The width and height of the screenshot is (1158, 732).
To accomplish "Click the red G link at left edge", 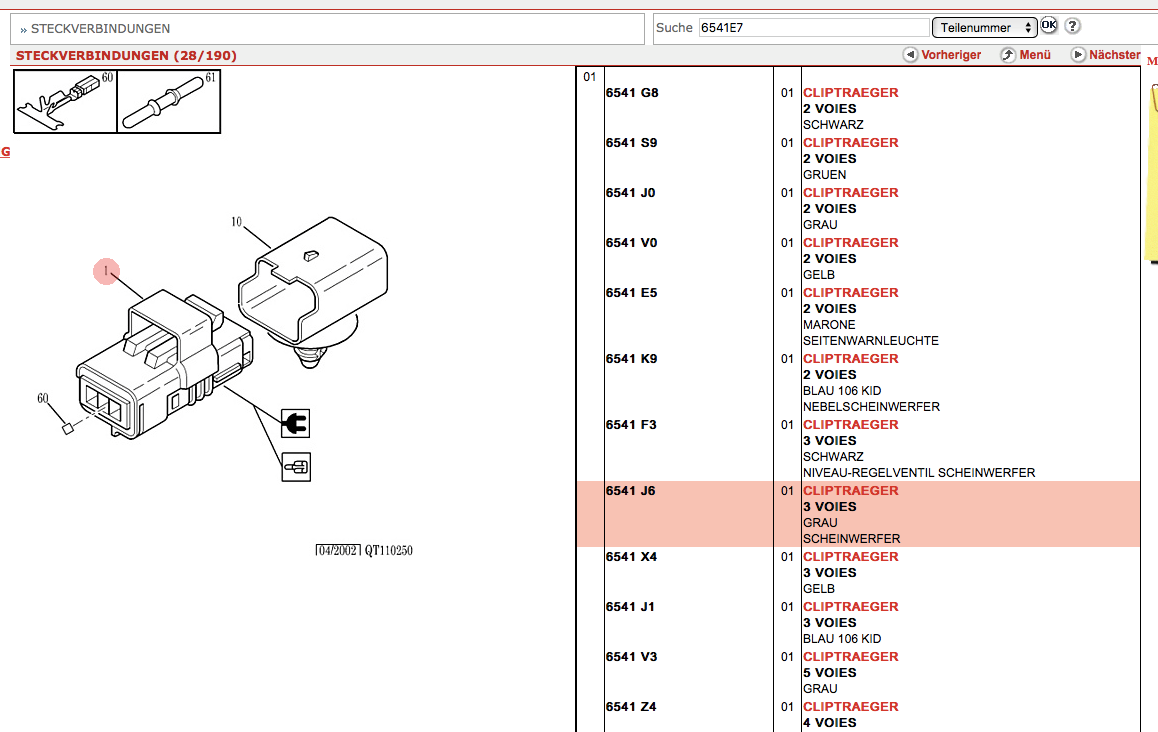I will click(5, 151).
